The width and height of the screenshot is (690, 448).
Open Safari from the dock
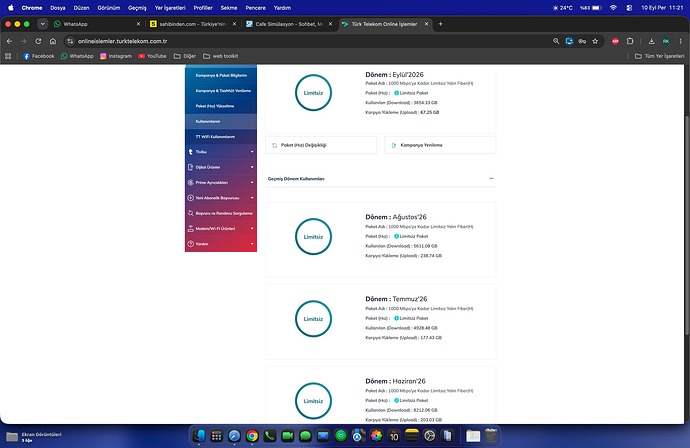(x=235, y=436)
